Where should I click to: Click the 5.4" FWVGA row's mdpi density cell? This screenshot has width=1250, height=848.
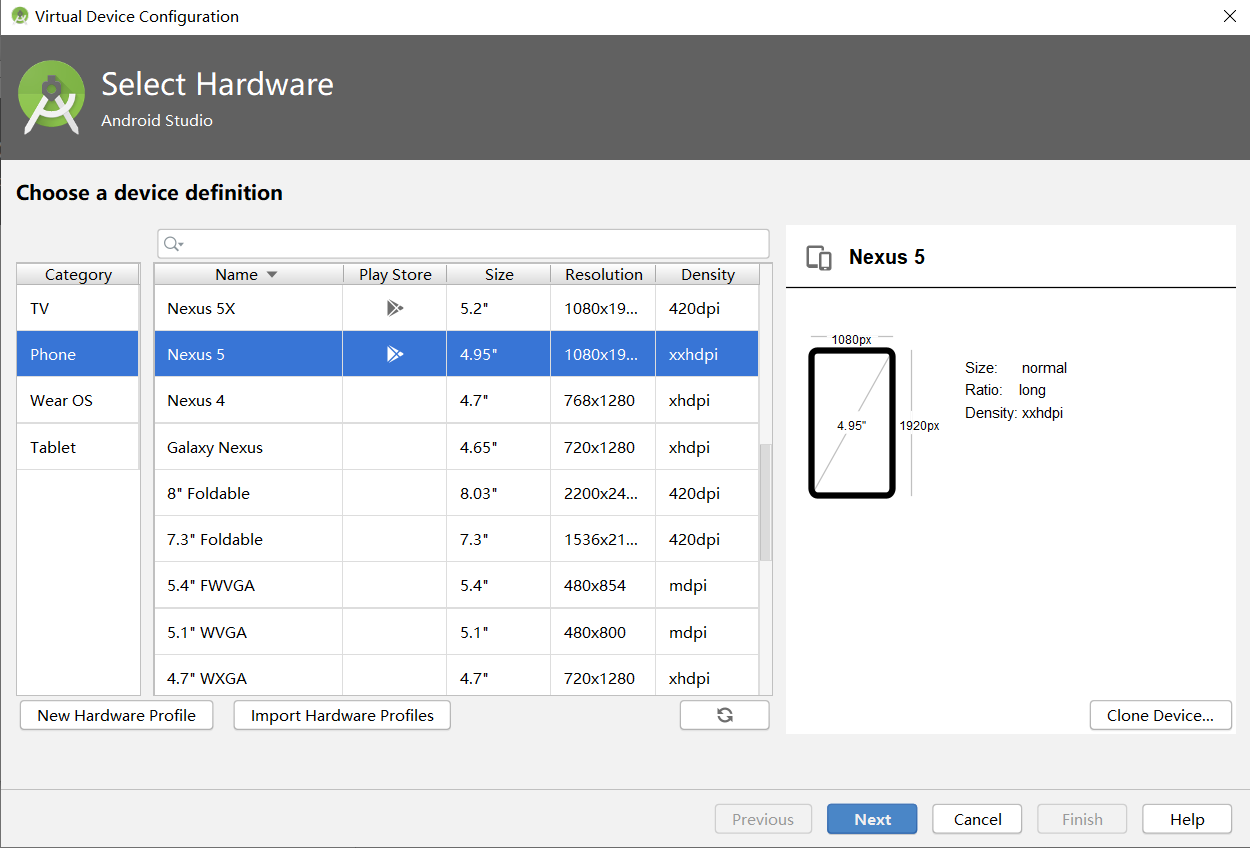tap(707, 585)
